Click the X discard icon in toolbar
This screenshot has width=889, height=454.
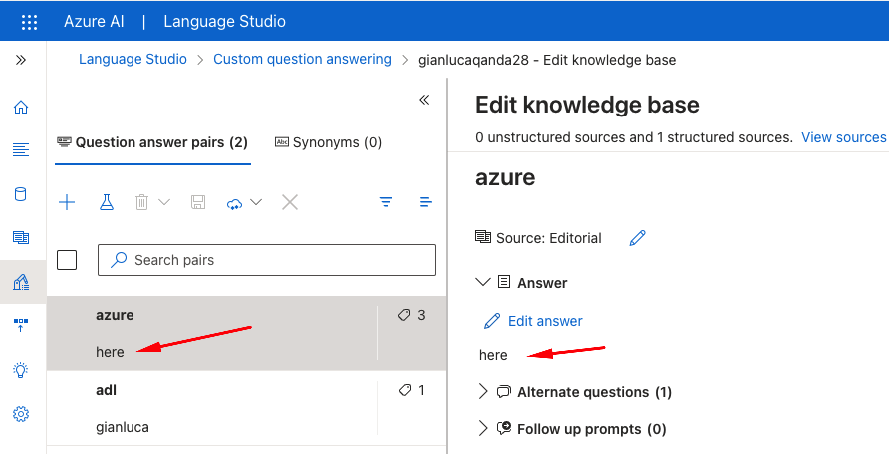coord(290,202)
